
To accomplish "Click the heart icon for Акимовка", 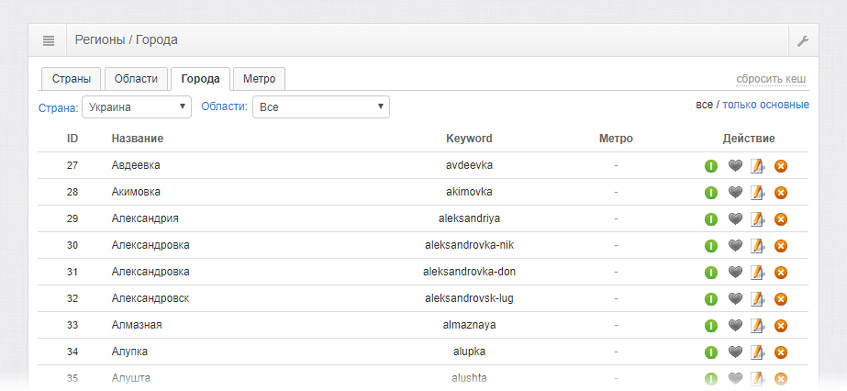I will (735, 192).
